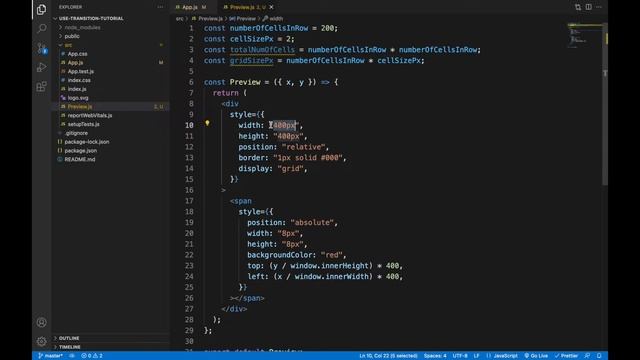Click the master branch indicator in status bar

(51, 356)
